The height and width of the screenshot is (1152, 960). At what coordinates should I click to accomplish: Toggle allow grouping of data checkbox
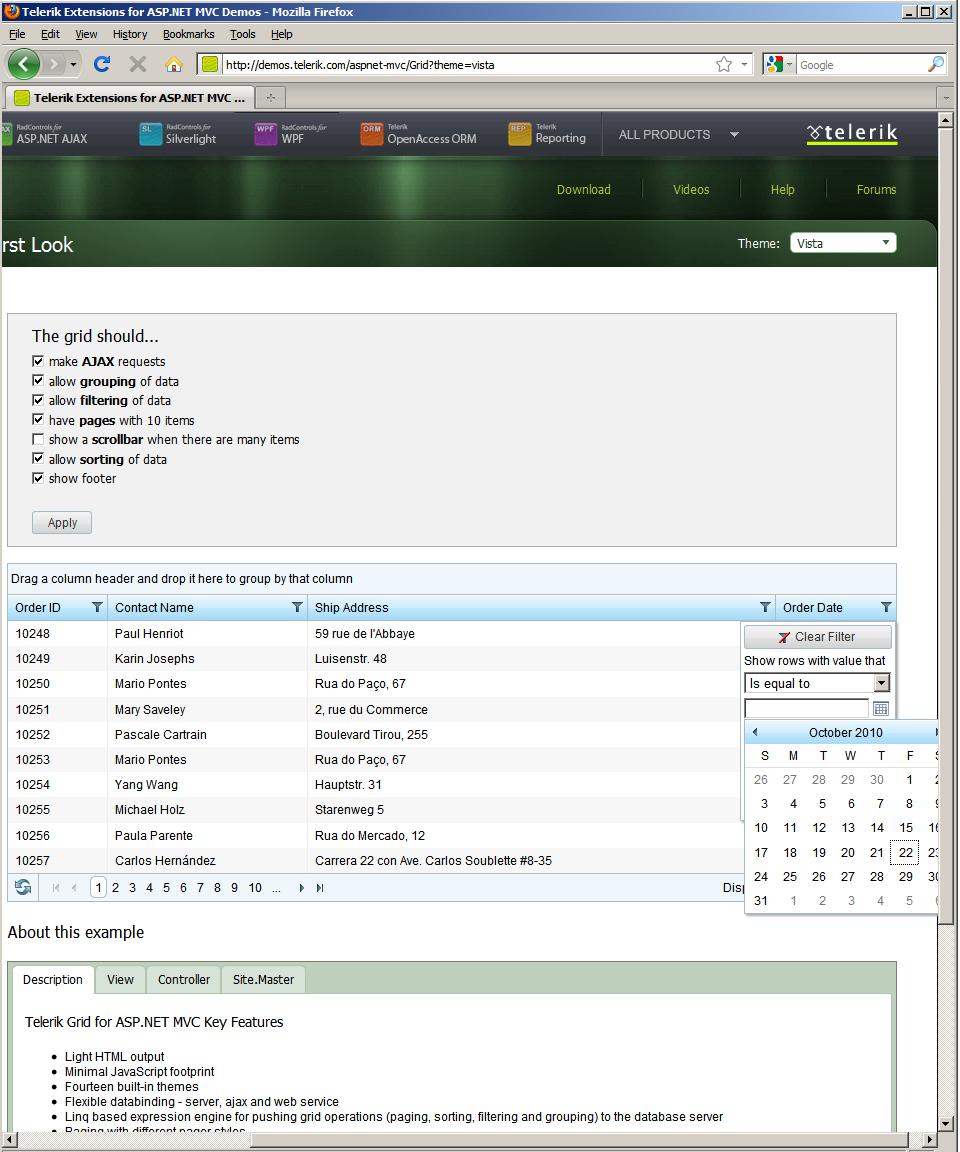click(x=38, y=381)
